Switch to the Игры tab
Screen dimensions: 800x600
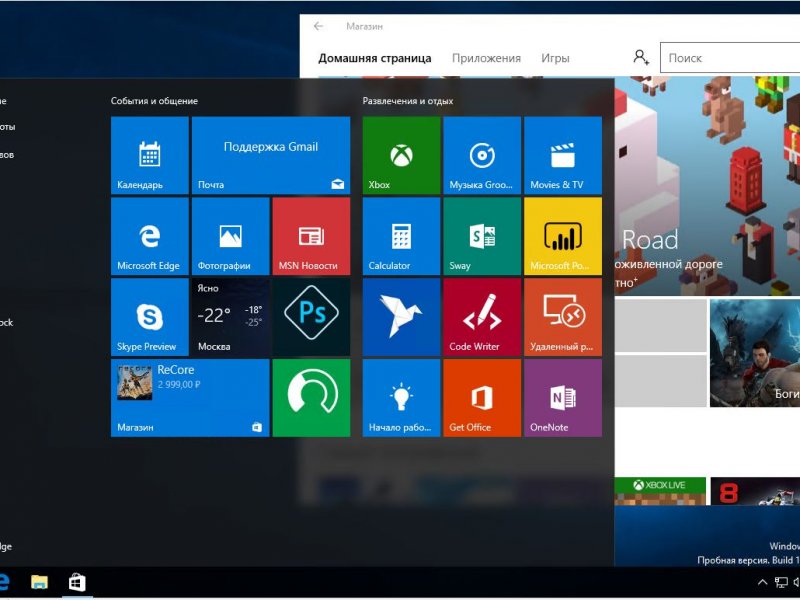[555, 58]
